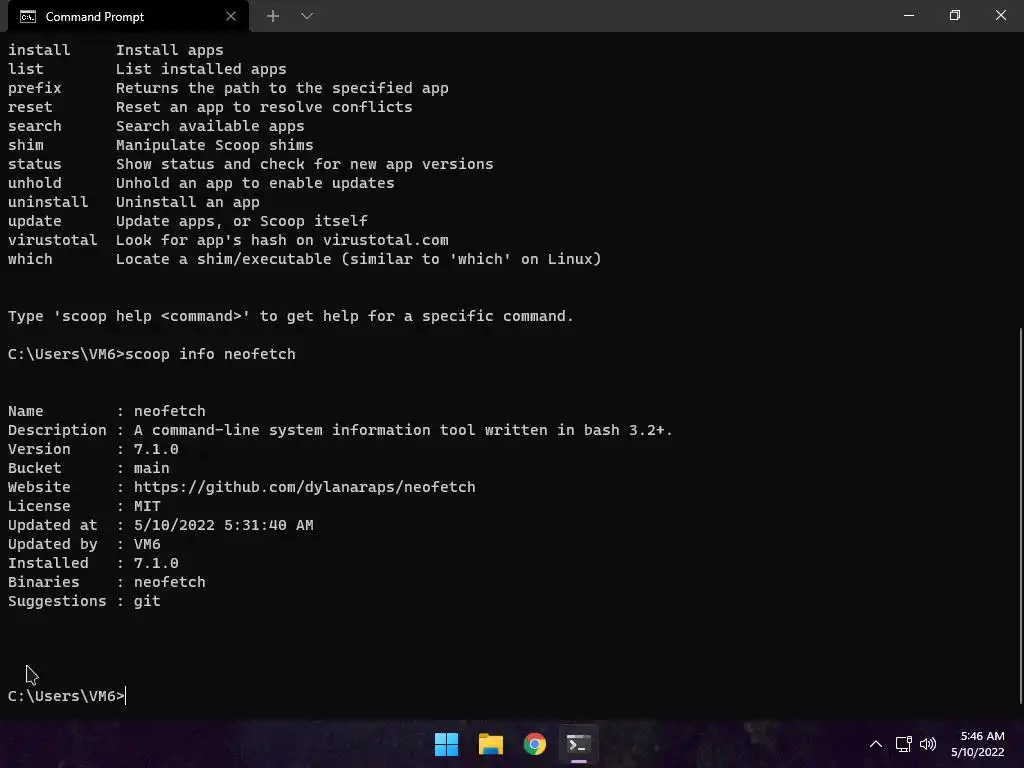The width and height of the screenshot is (1024, 768).
Task: Open File Explorer from taskbar
Action: 490,744
